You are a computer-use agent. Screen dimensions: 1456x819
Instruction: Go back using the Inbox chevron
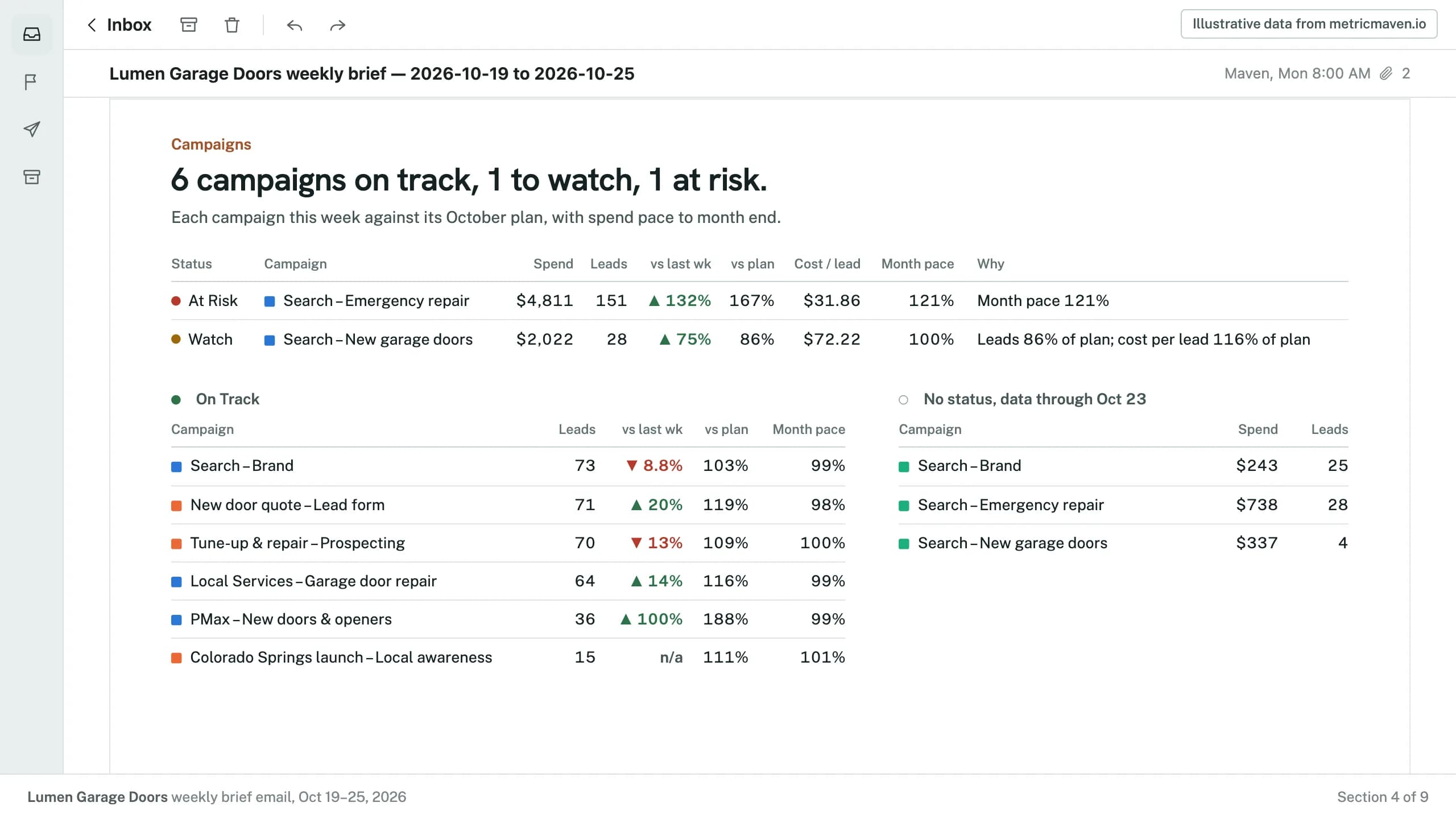click(92, 25)
